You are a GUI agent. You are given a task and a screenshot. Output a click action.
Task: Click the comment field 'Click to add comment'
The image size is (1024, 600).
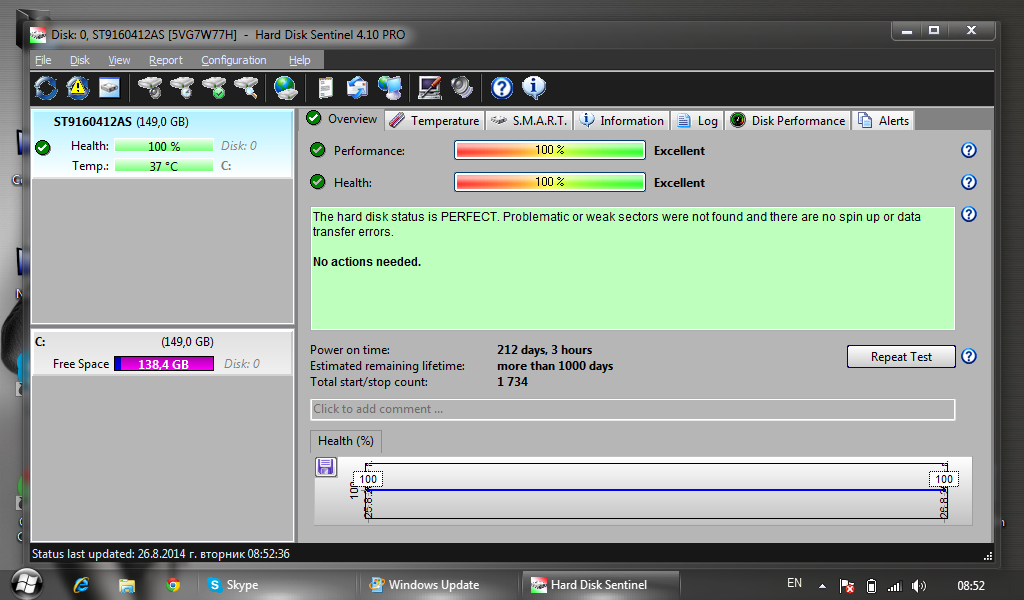[x=632, y=409]
